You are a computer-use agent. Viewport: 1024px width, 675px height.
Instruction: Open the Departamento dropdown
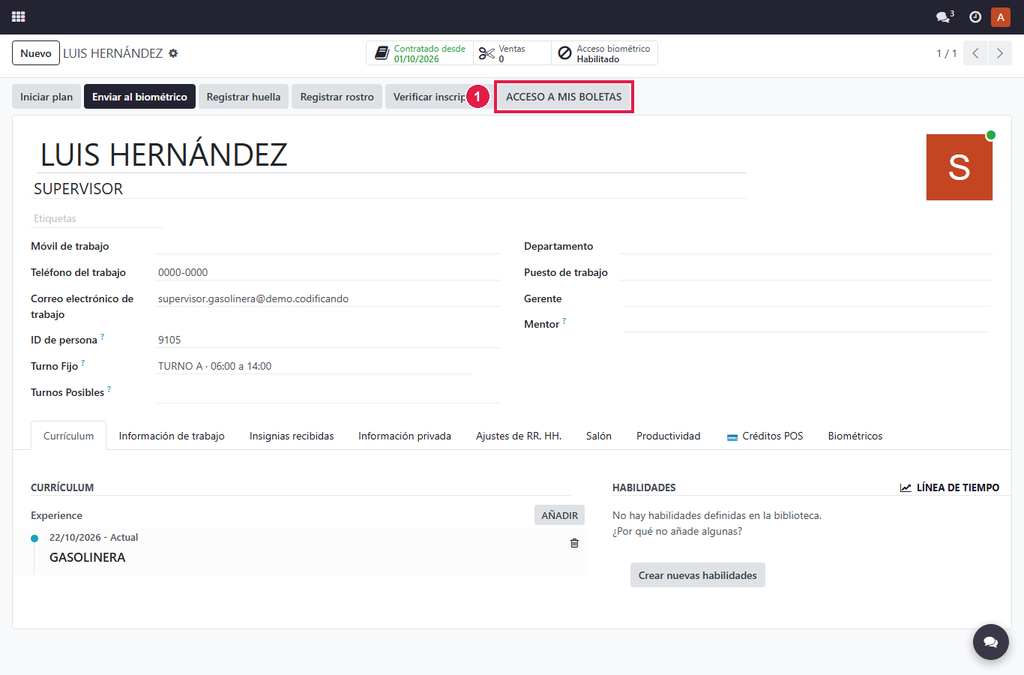807,246
